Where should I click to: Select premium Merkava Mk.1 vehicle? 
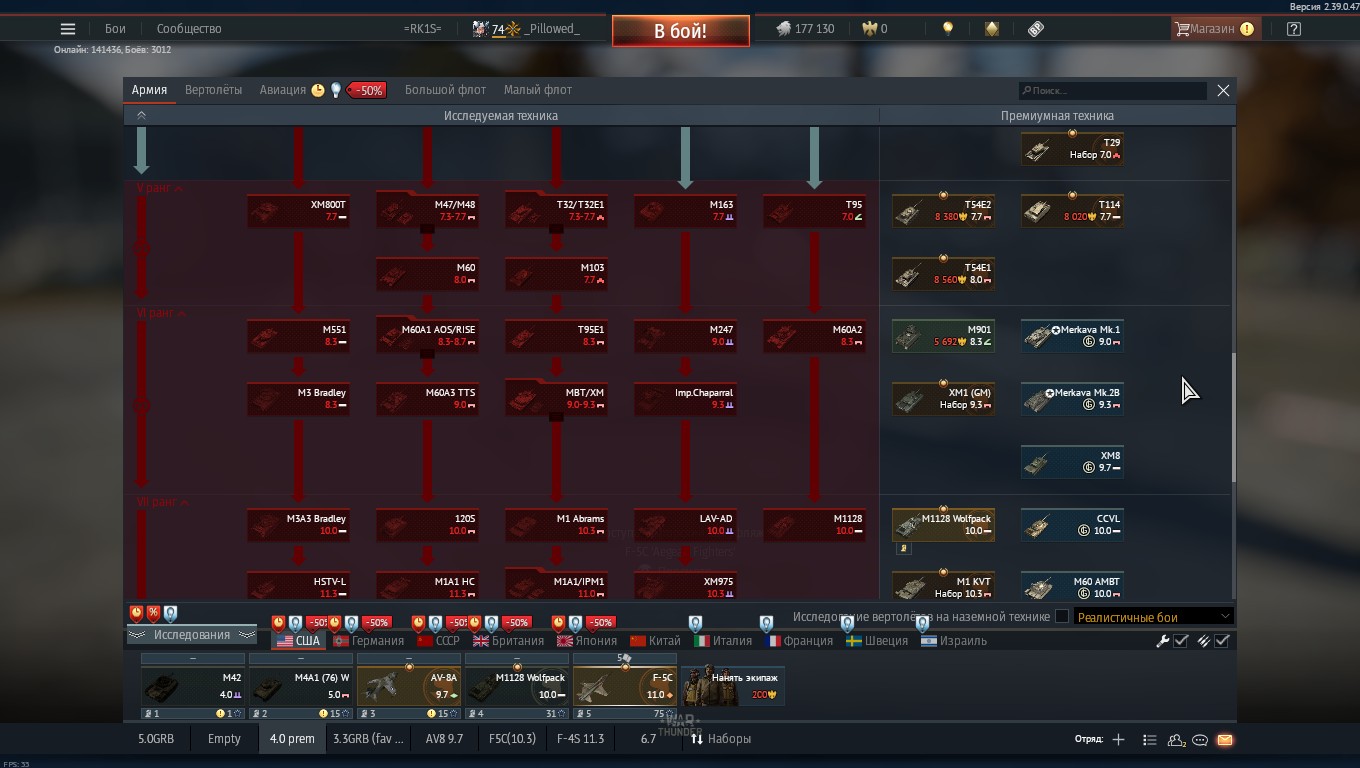(1072, 336)
